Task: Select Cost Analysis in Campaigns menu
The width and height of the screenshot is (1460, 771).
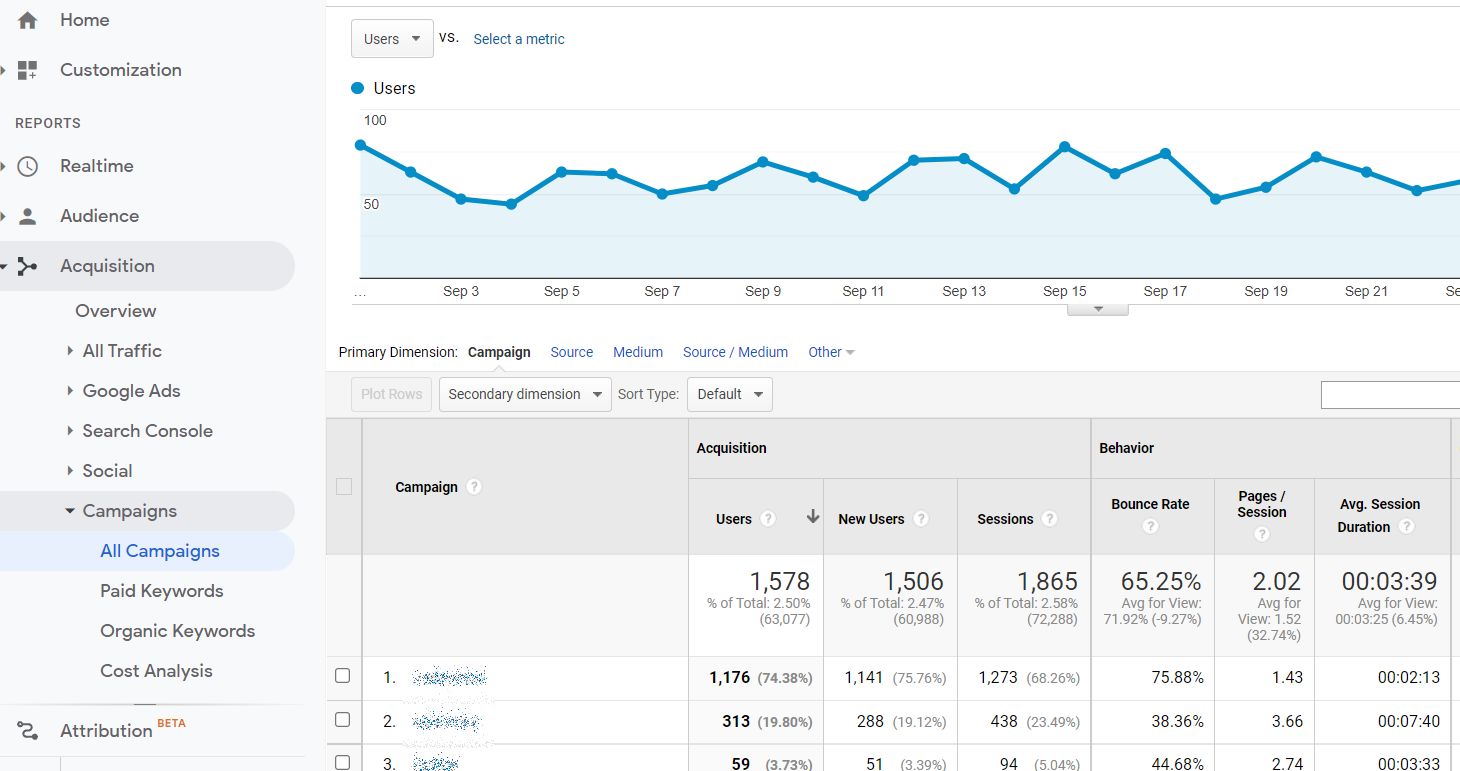Action: 156,671
